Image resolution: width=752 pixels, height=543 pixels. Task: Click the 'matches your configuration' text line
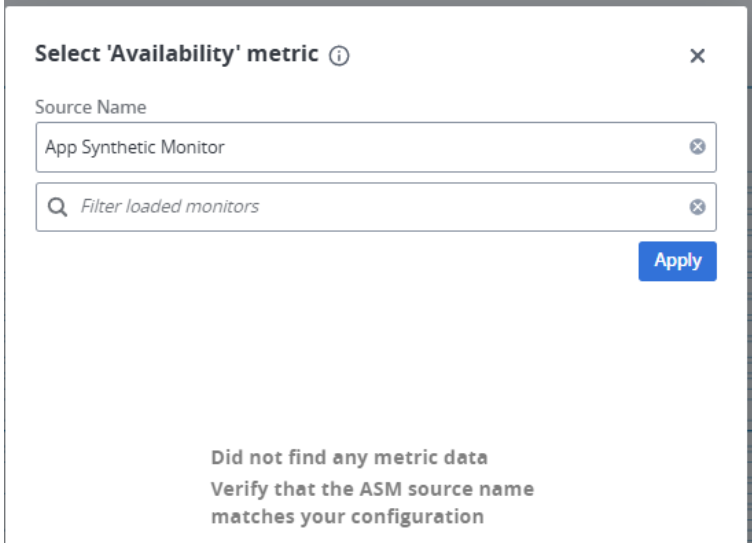pos(347,517)
